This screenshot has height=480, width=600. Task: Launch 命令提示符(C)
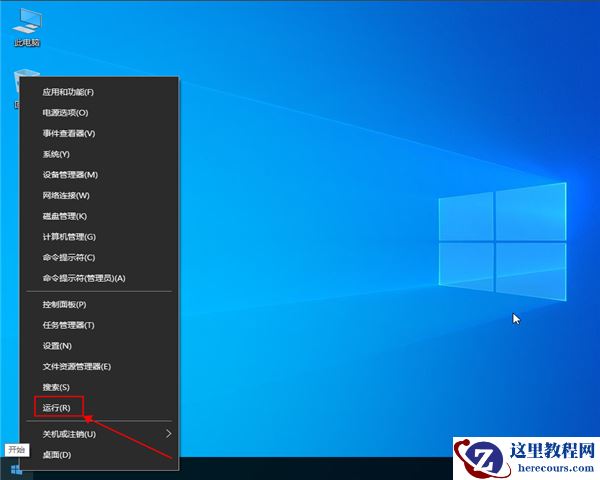point(99,257)
